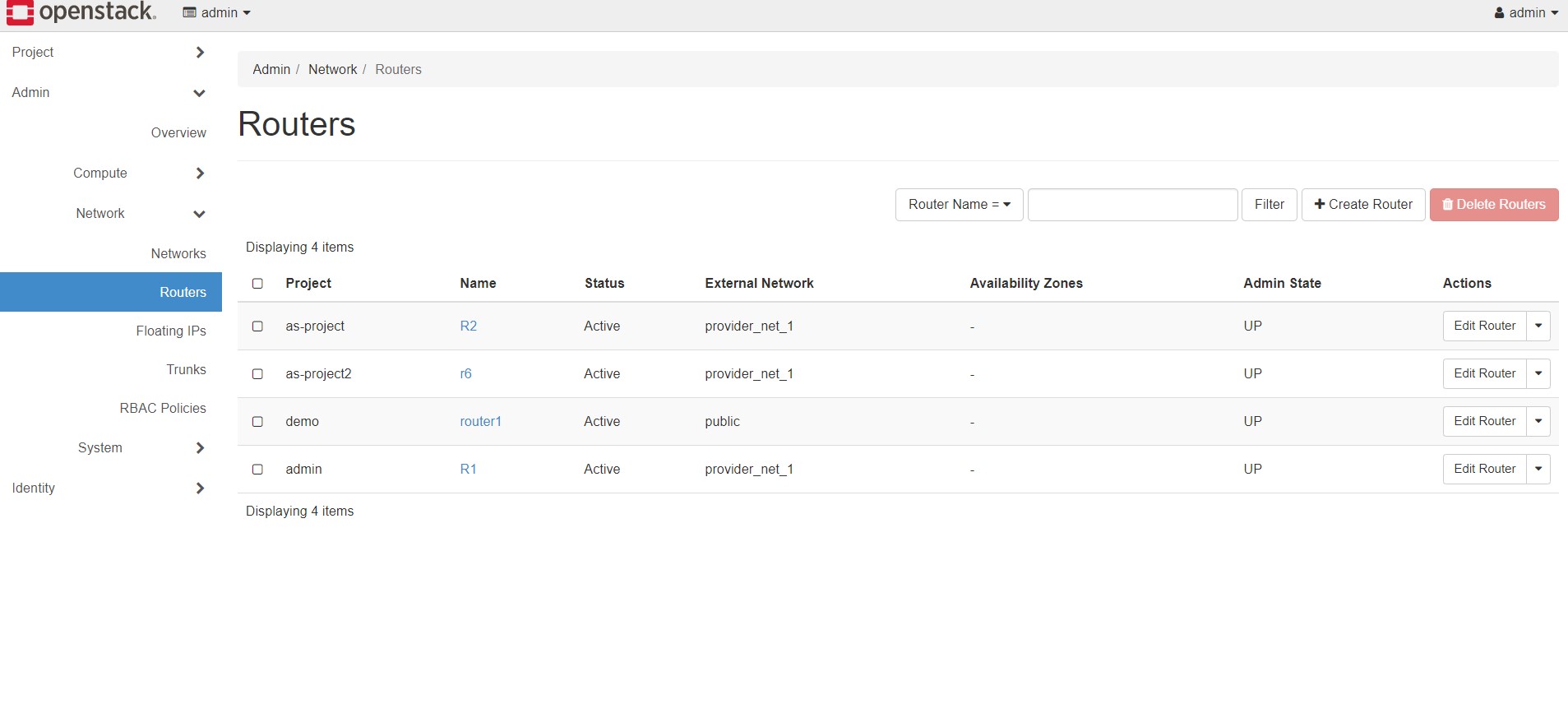Expand the Compute submenu chevron
Image resolution: width=1568 pixels, height=713 pixels.
pos(200,174)
